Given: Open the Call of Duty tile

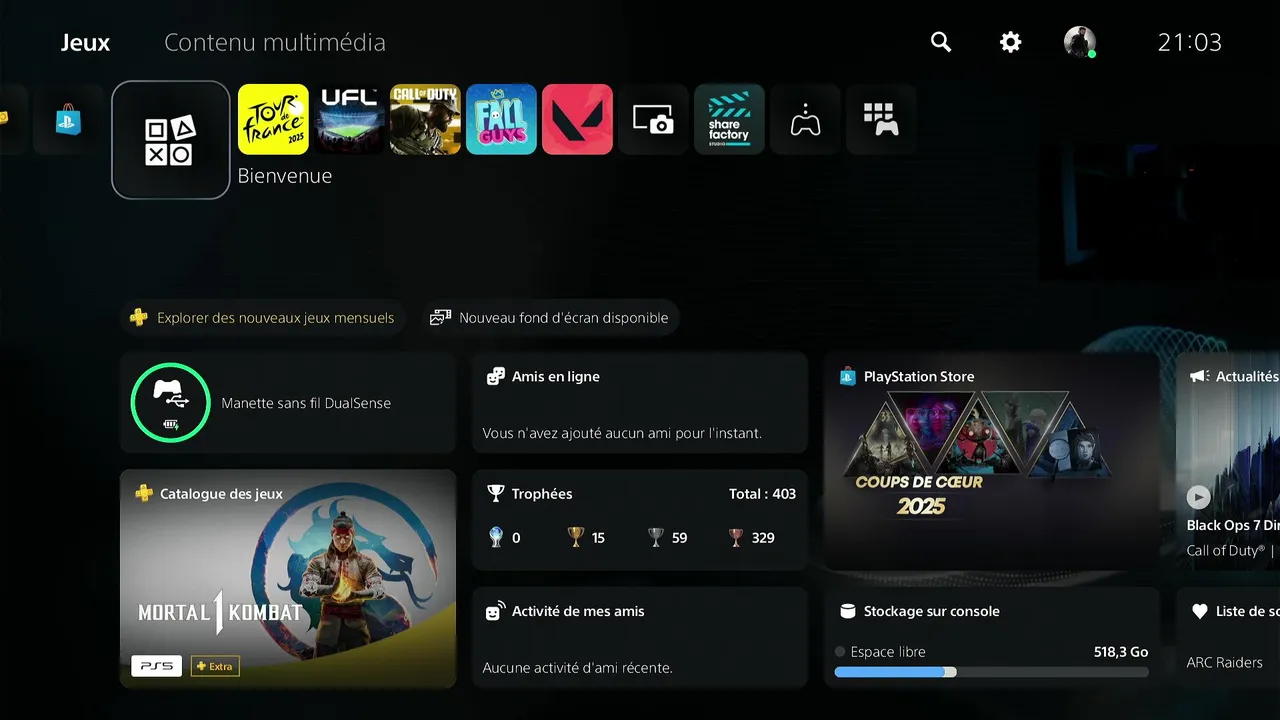Looking at the screenshot, I should [425, 119].
